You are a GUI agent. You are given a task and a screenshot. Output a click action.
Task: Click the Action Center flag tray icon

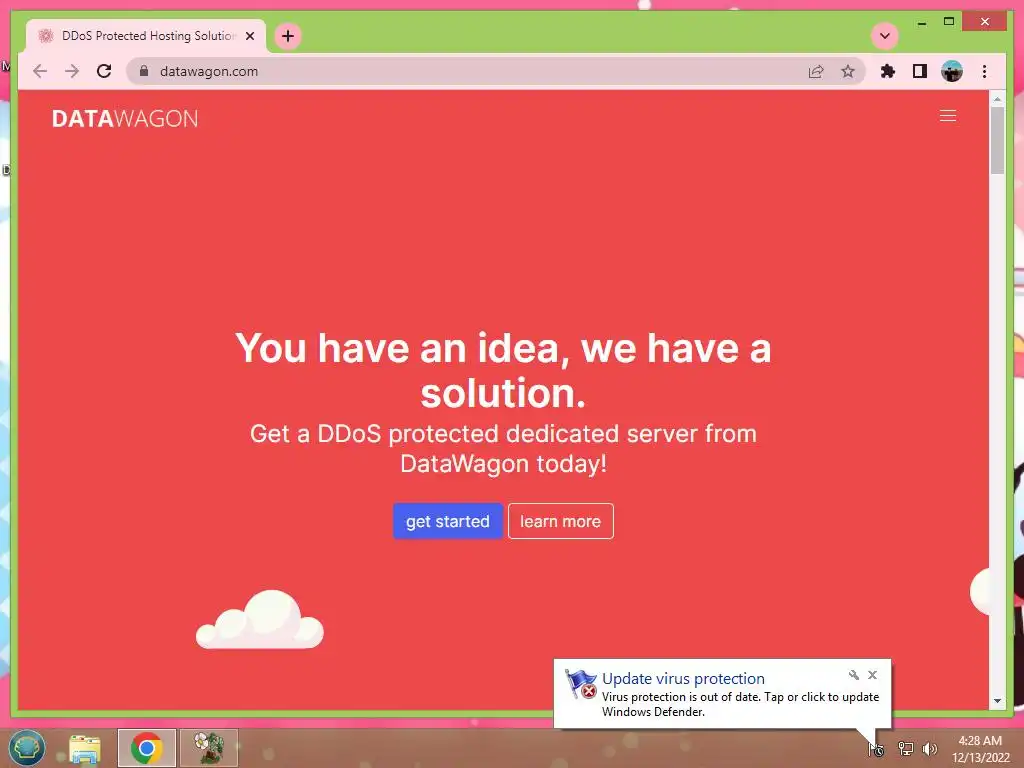click(x=876, y=749)
